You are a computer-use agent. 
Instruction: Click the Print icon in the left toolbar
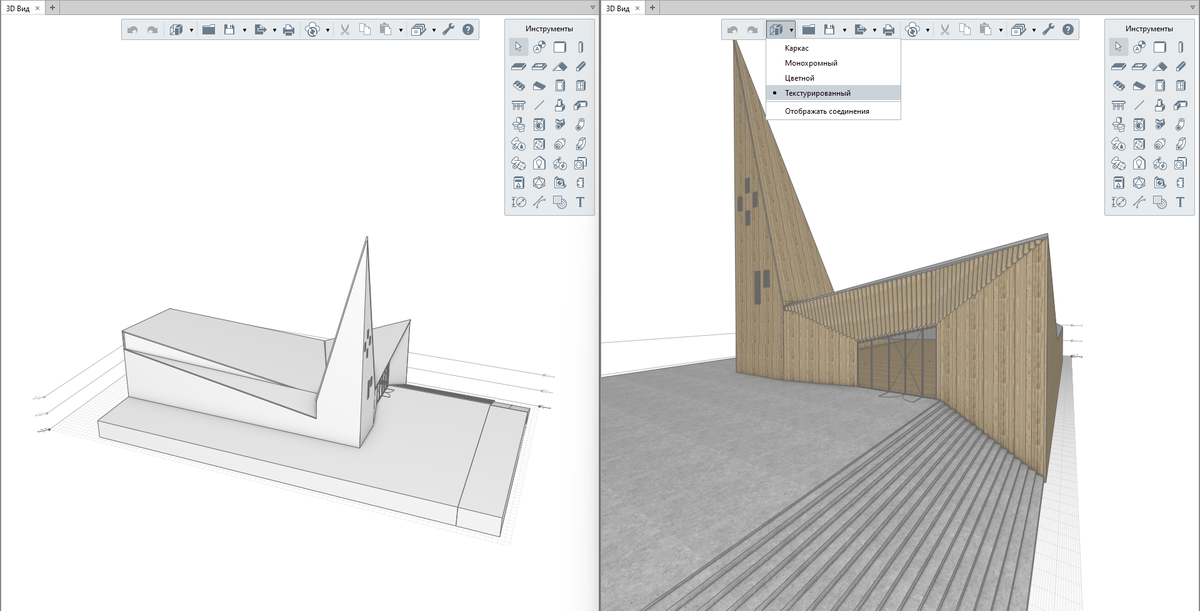[x=289, y=30]
